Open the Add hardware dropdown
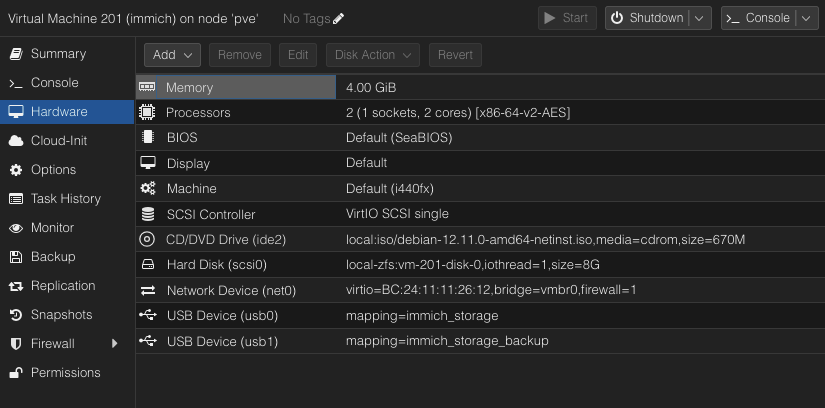 click(173, 55)
